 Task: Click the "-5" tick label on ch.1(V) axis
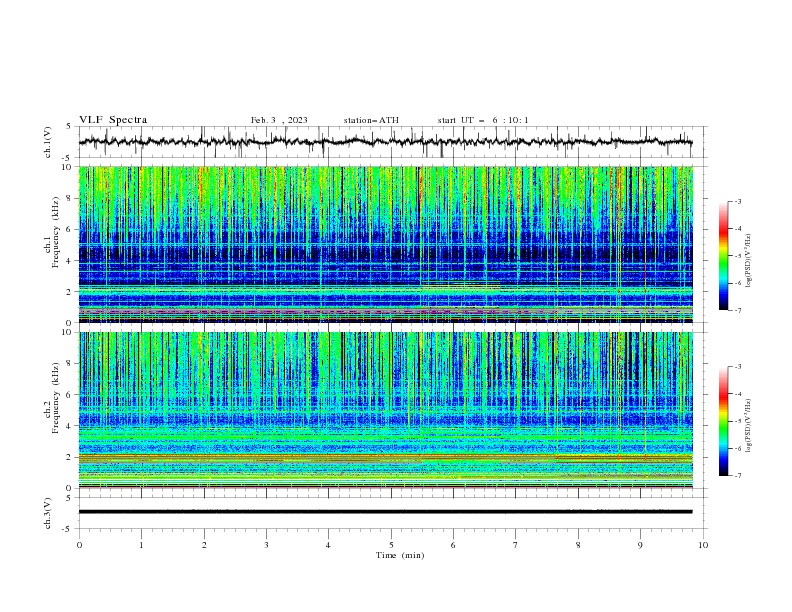point(68,158)
